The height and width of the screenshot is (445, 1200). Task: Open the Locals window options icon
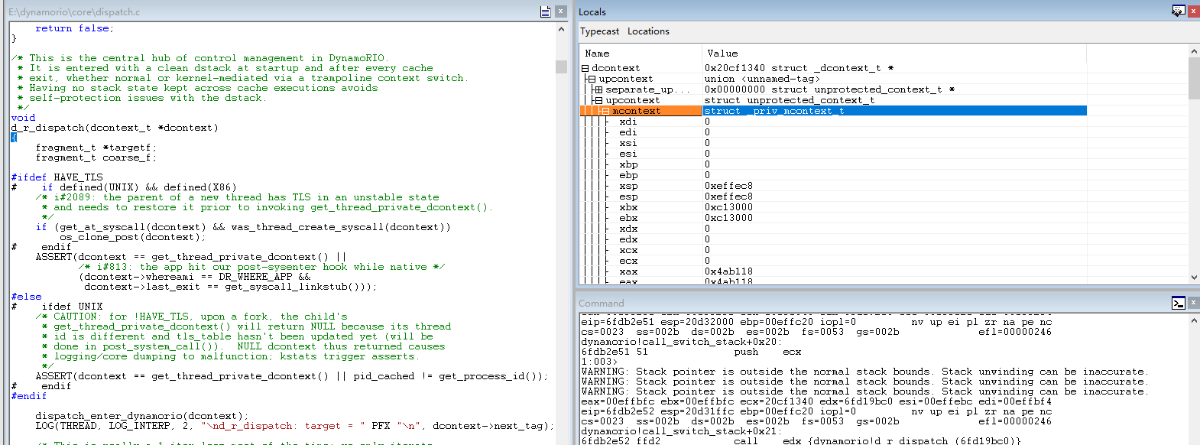click(x=1177, y=10)
